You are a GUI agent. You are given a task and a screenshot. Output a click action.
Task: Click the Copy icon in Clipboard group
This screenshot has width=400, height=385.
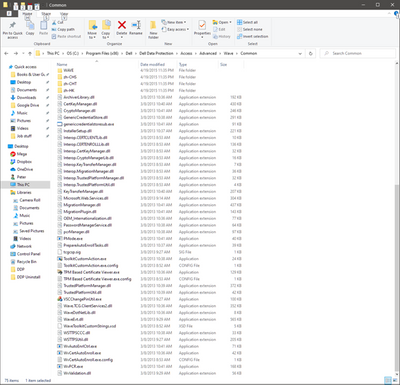coord(30,26)
